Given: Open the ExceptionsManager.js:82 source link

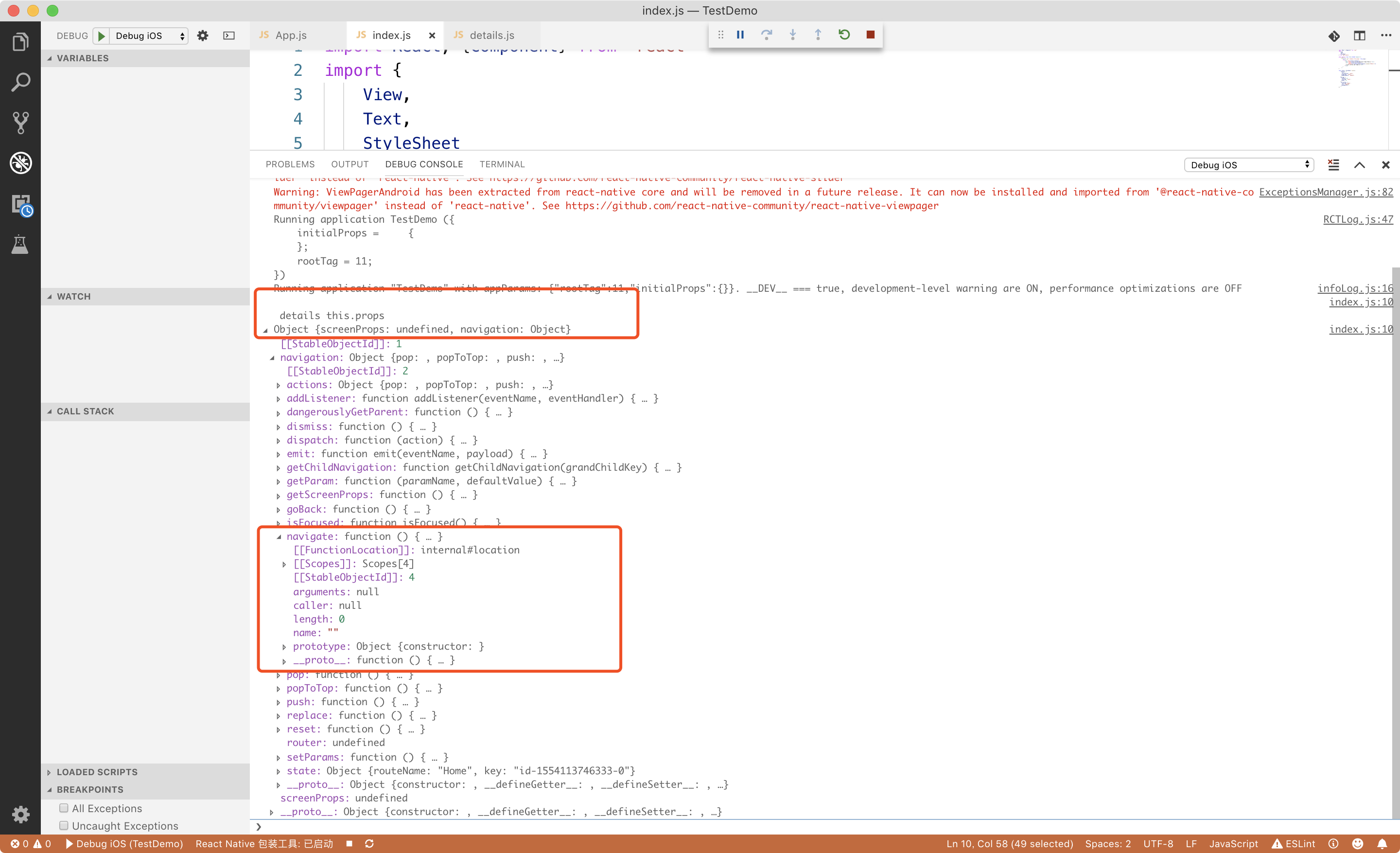Looking at the screenshot, I should [1326, 192].
